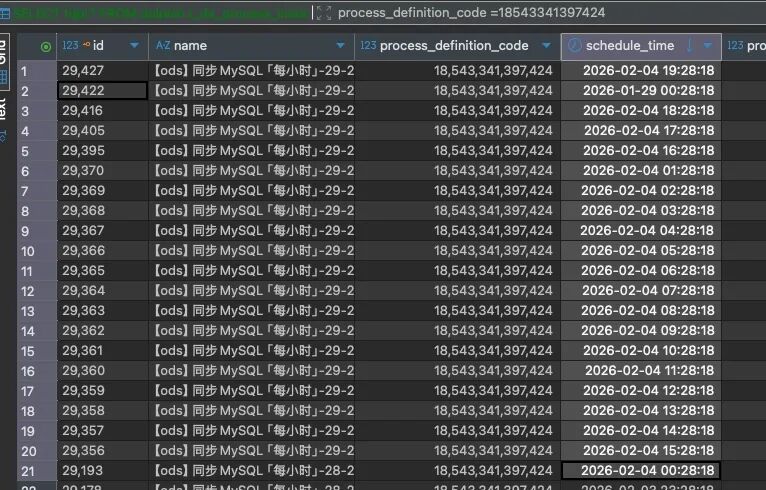Click schedule time 2026-02-04 08:28:18
The image size is (766, 490).
tap(641, 311)
